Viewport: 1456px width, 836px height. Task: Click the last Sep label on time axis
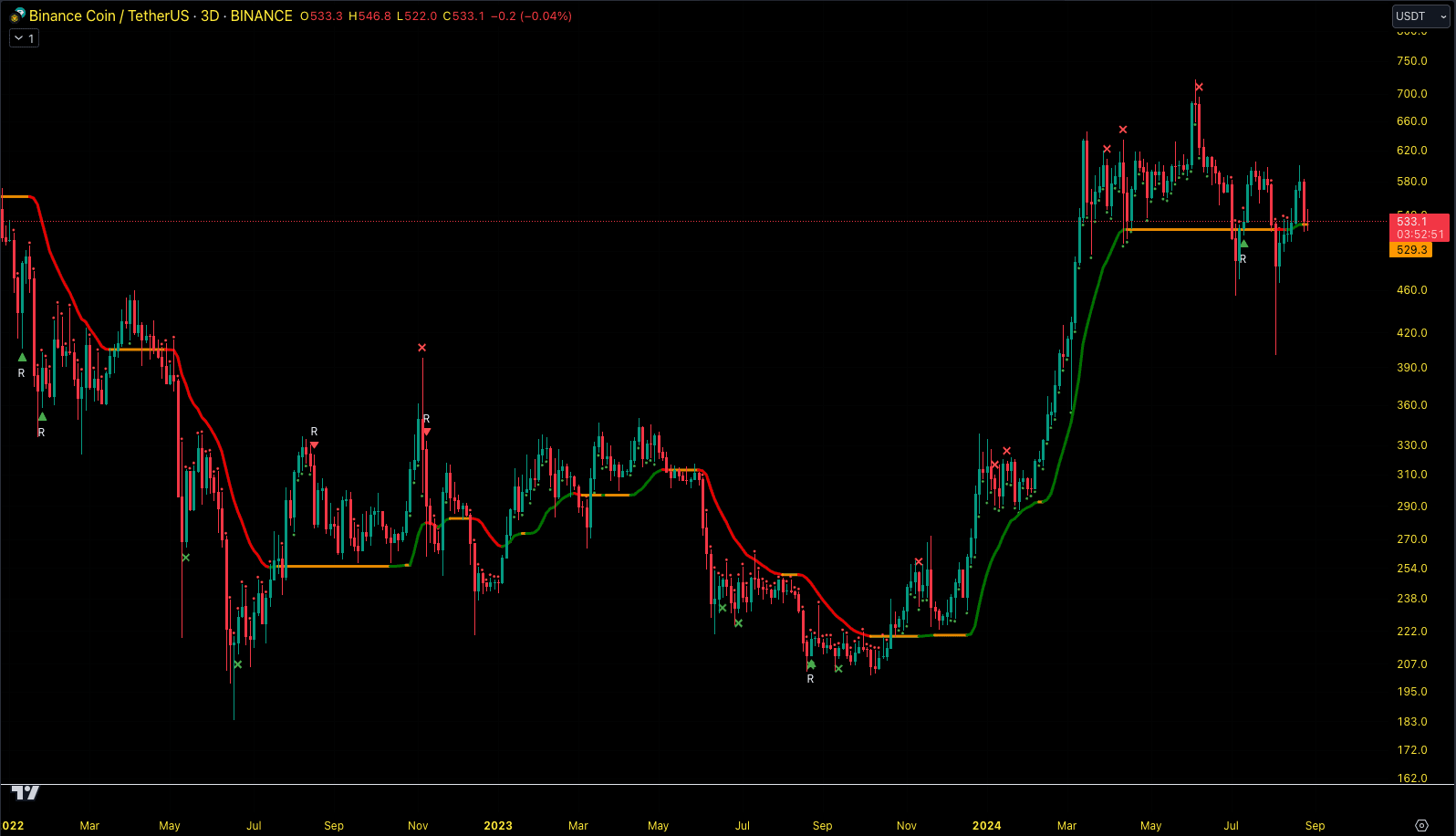pyautogui.click(x=1315, y=826)
